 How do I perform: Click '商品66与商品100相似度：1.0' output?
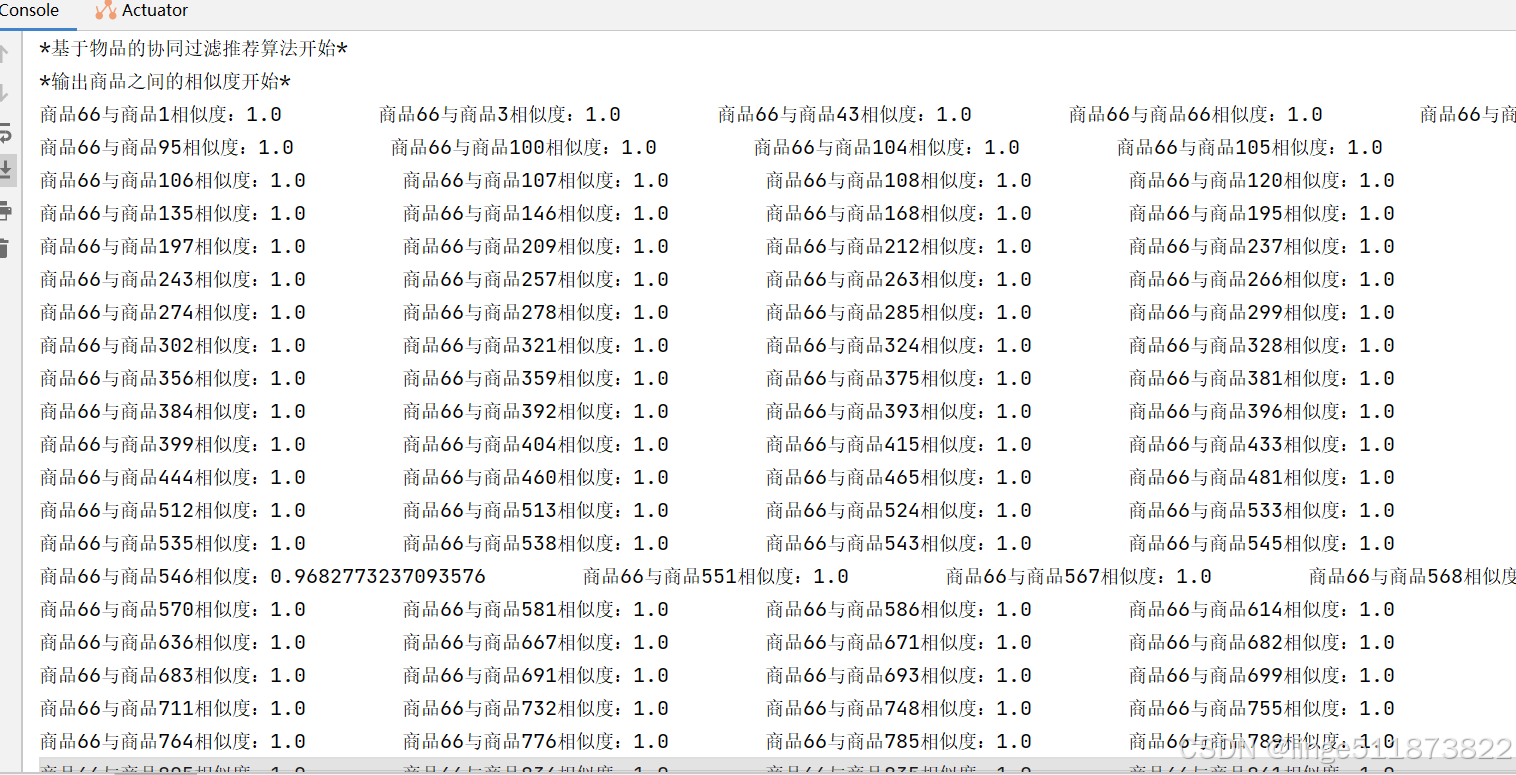coord(524,148)
